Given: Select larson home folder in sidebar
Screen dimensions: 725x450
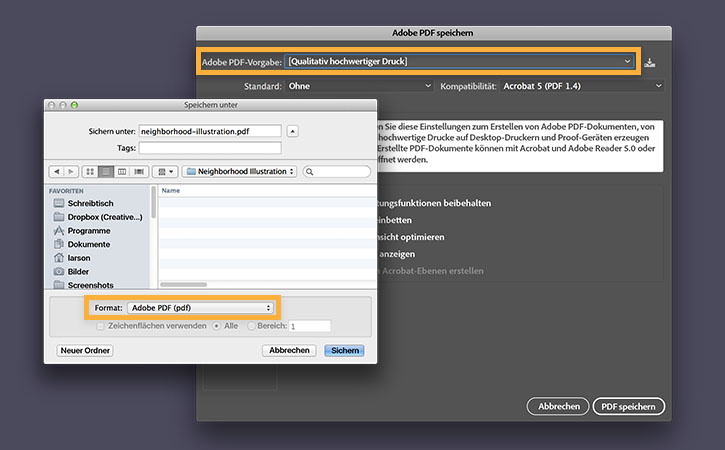Looking at the screenshot, I should (79, 258).
